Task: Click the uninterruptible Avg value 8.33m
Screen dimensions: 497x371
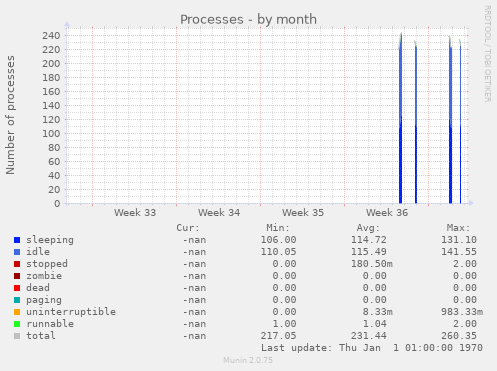Action: click(378, 312)
